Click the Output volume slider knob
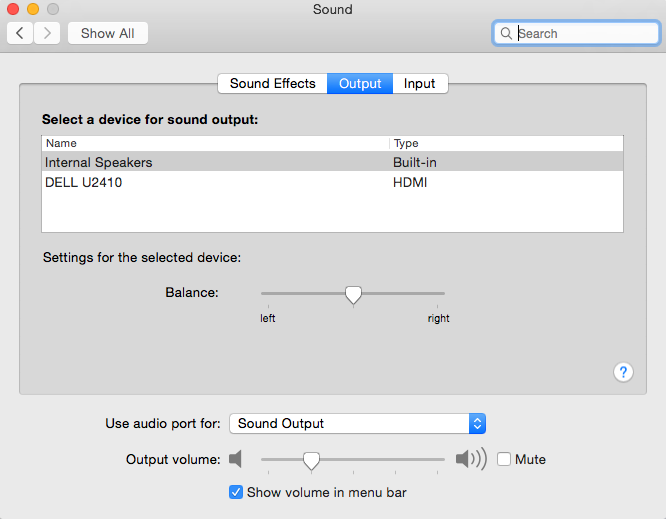666x519 pixels. pos(311,461)
